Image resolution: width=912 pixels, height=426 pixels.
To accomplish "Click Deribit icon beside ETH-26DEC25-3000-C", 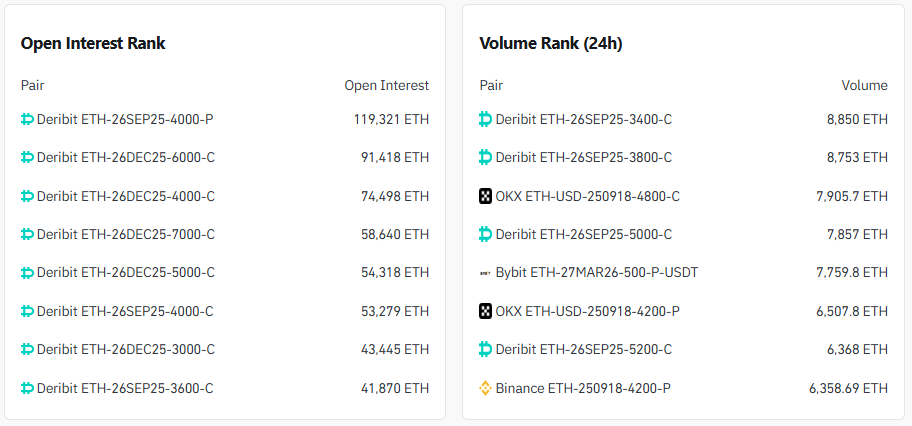I will pyautogui.click(x=27, y=349).
